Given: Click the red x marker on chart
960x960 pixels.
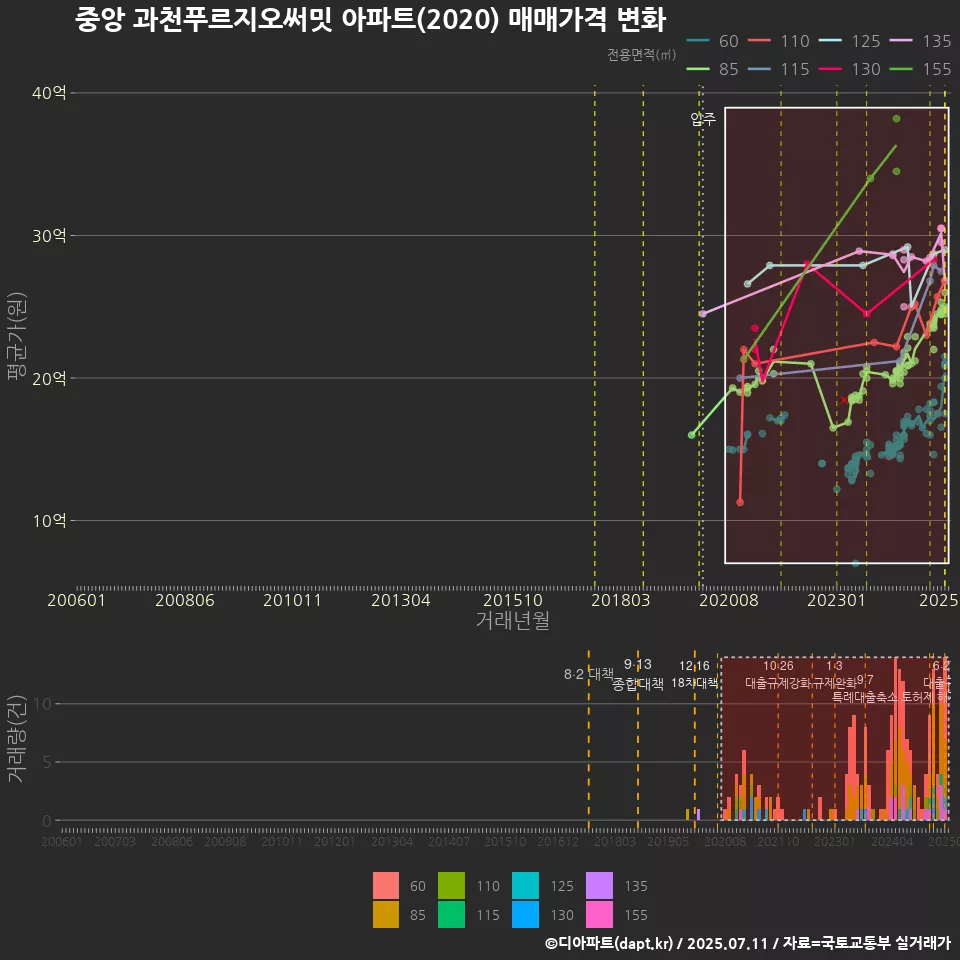Looking at the screenshot, I should click(x=844, y=400).
